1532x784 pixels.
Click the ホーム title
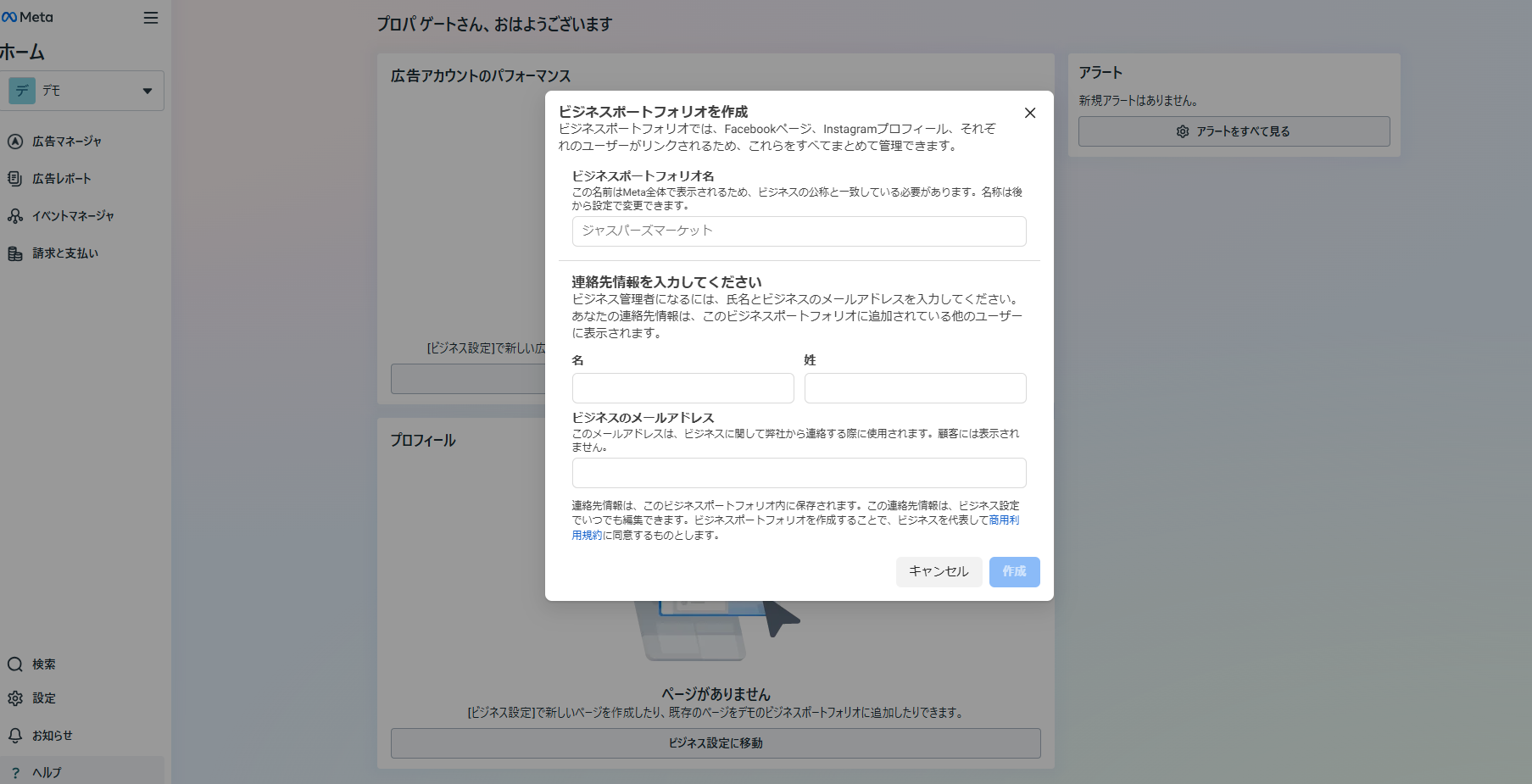[23, 53]
